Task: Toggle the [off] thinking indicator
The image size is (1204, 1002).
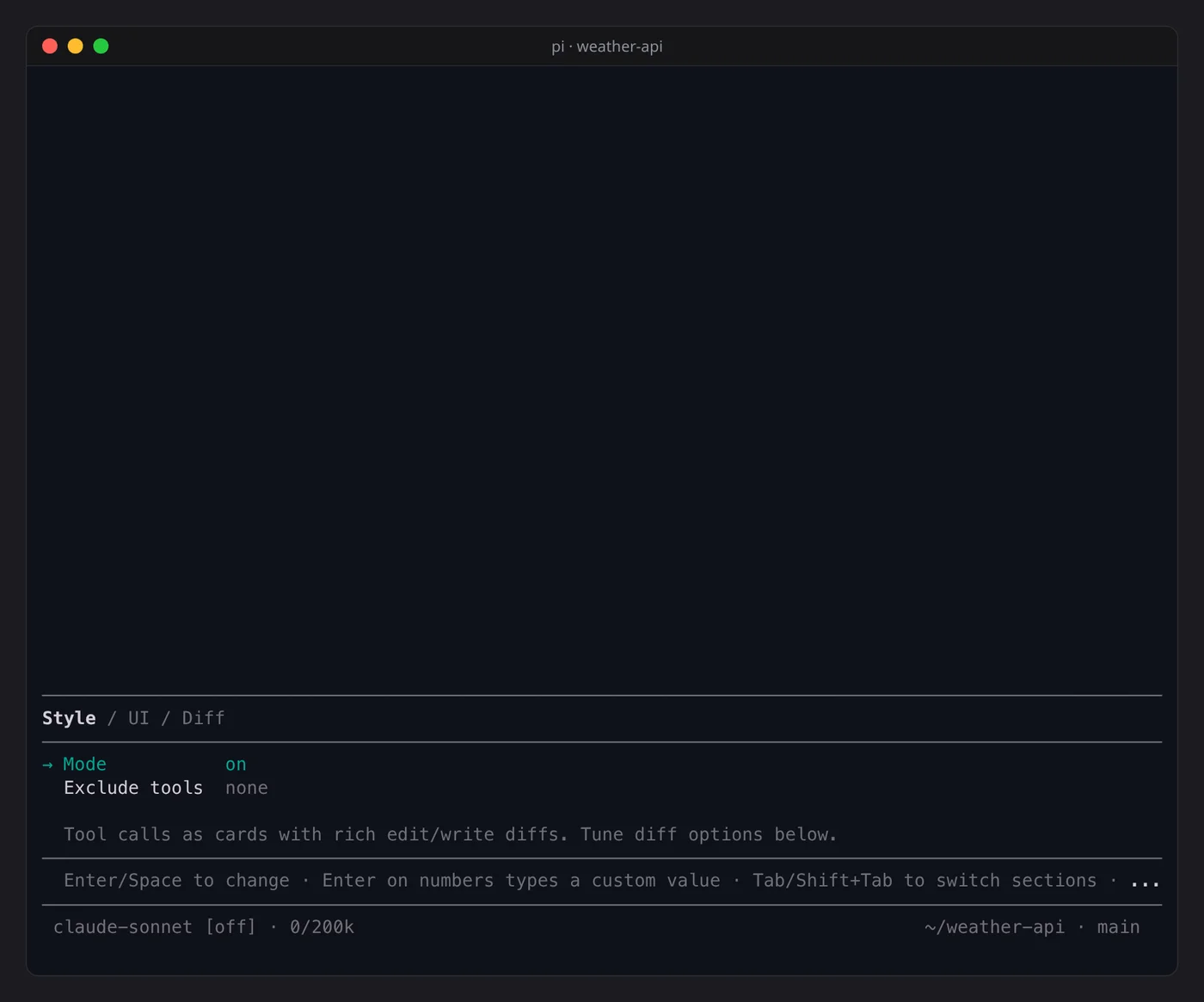Action: pos(230,927)
